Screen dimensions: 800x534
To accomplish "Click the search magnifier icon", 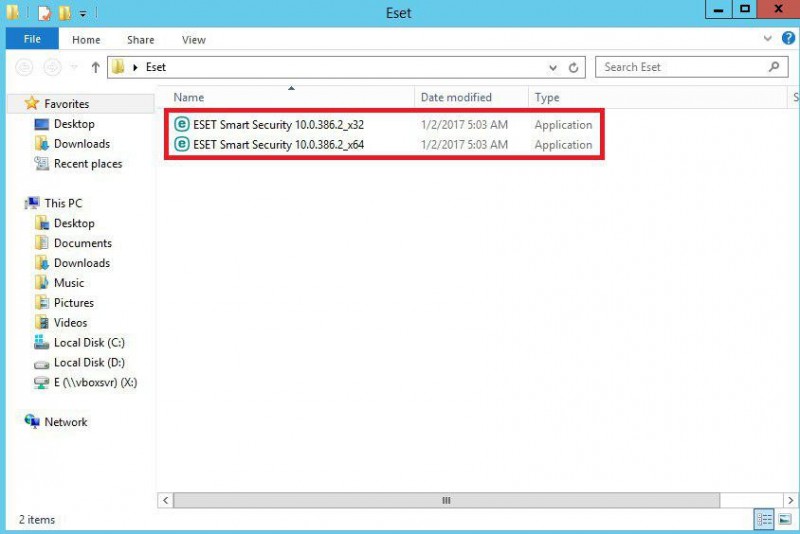I will click(774, 66).
